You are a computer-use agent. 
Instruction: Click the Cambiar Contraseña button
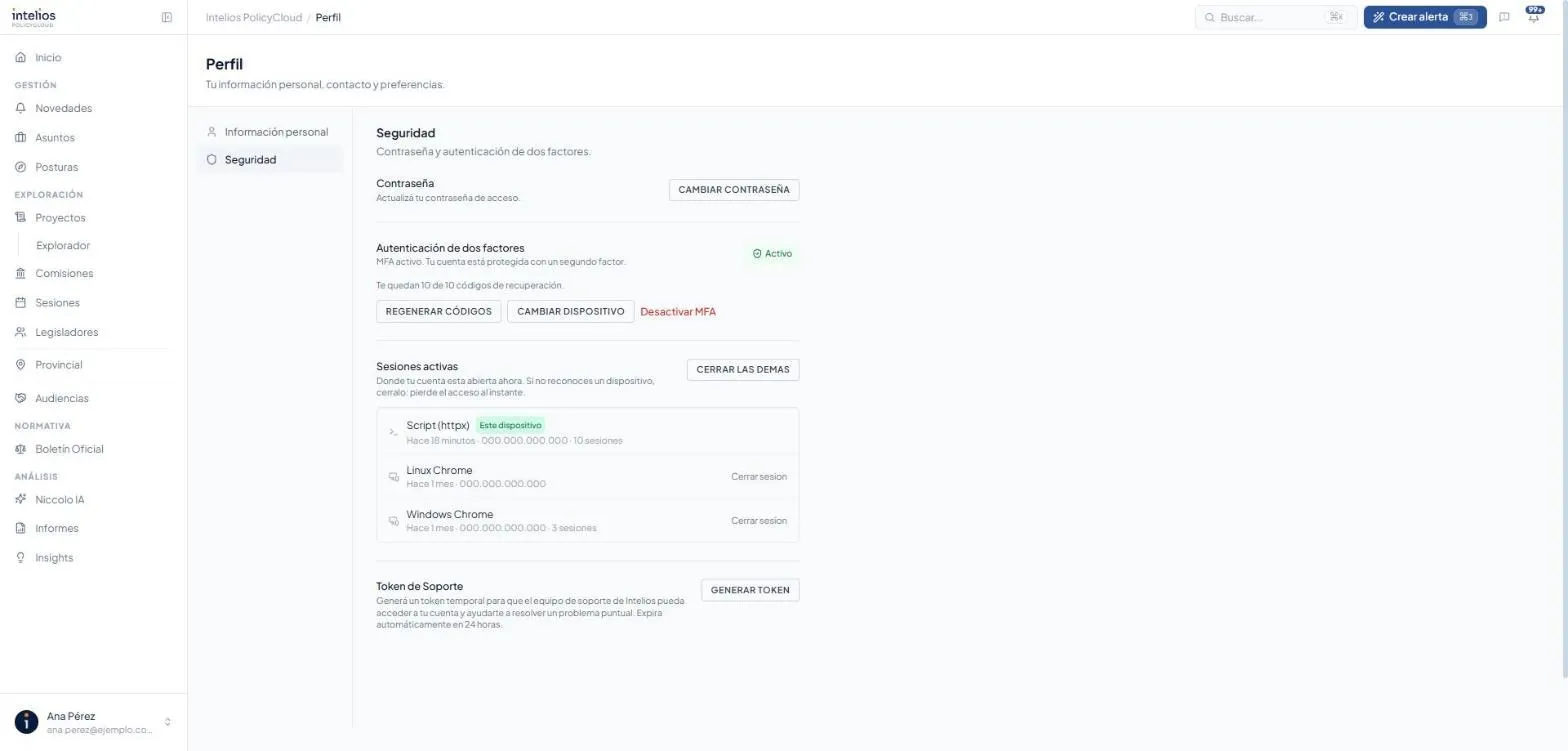pos(734,190)
